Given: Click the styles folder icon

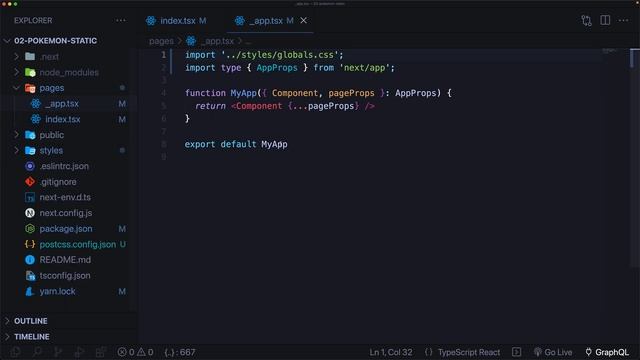Looking at the screenshot, I should [x=30, y=150].
